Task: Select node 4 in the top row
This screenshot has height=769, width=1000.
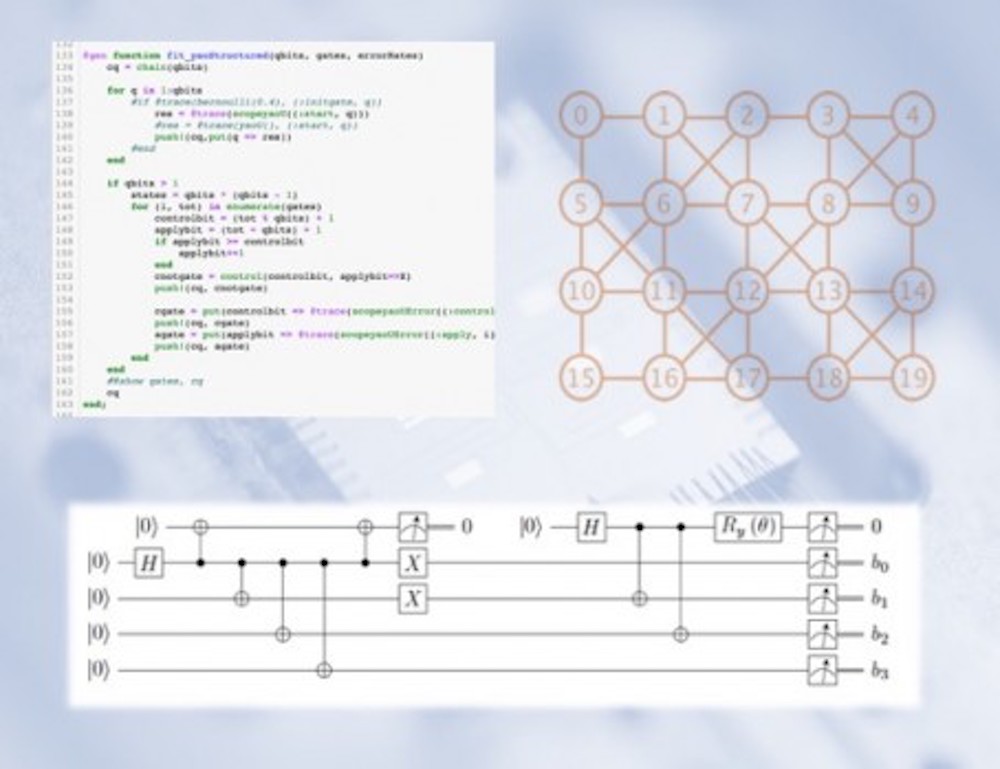Action: (x=912, y=118)
